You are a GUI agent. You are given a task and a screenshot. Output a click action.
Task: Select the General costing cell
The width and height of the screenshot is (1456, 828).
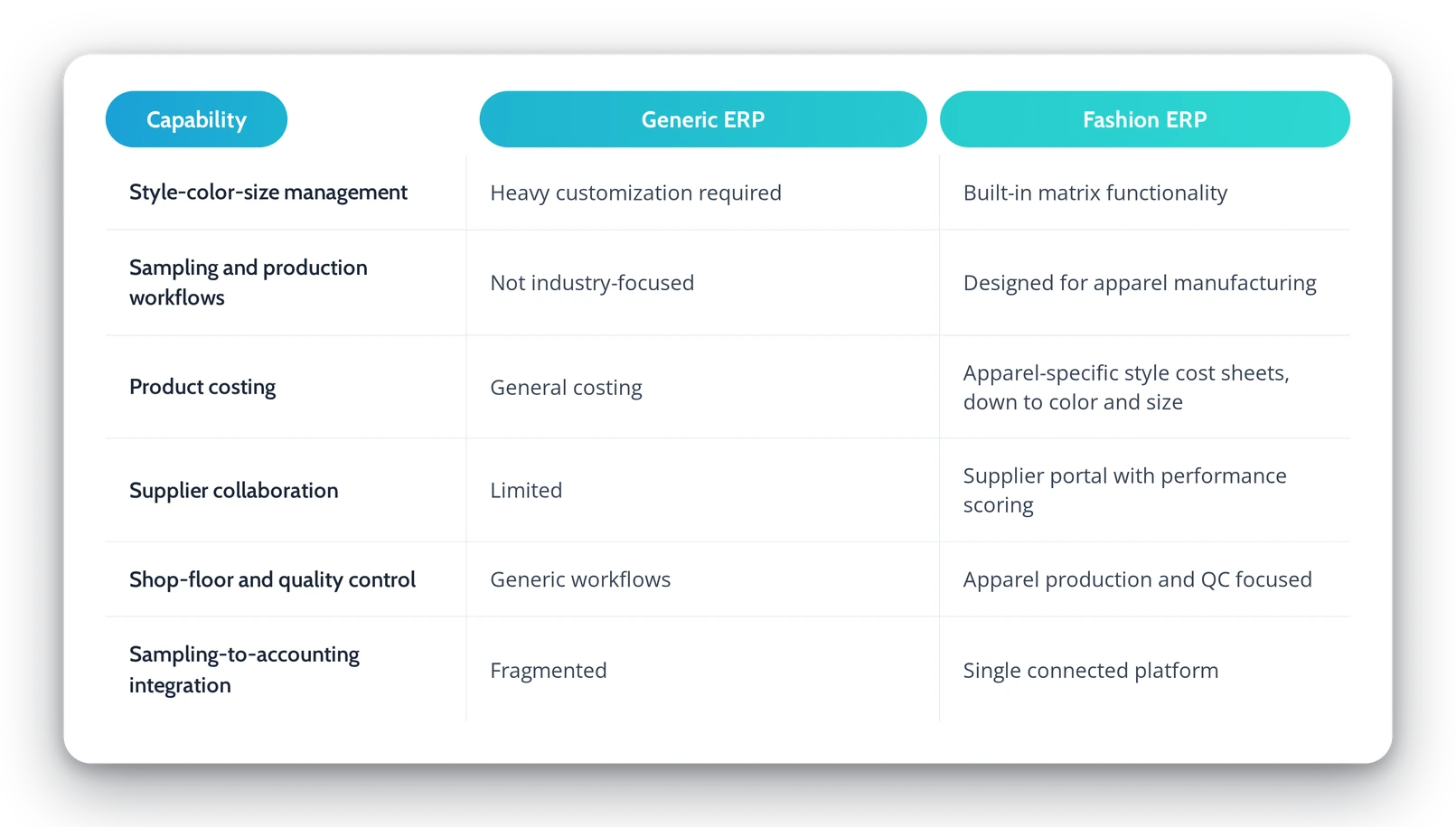coord(566,388)
